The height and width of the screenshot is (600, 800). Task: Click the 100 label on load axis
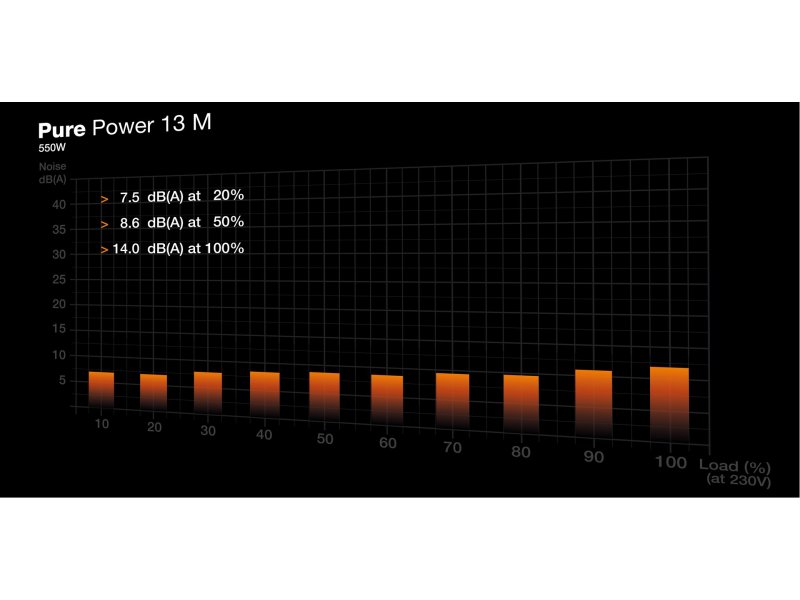(671, 463)
